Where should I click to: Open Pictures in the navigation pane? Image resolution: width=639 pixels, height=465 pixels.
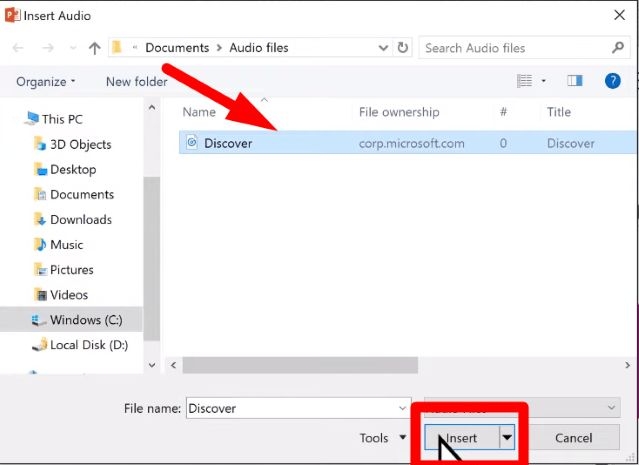[x=72, y=270]
